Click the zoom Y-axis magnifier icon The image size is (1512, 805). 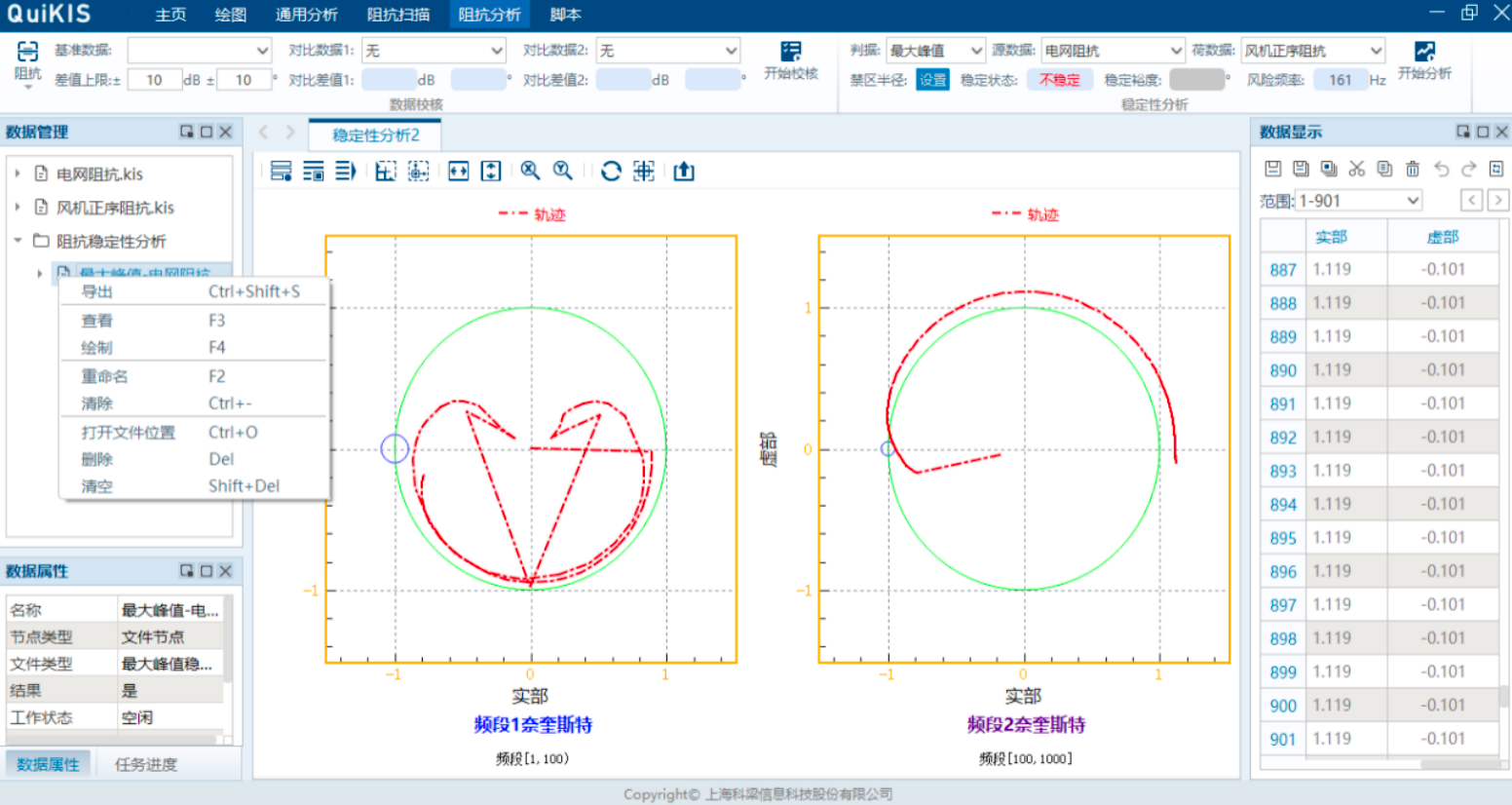(x=563, y=171)
